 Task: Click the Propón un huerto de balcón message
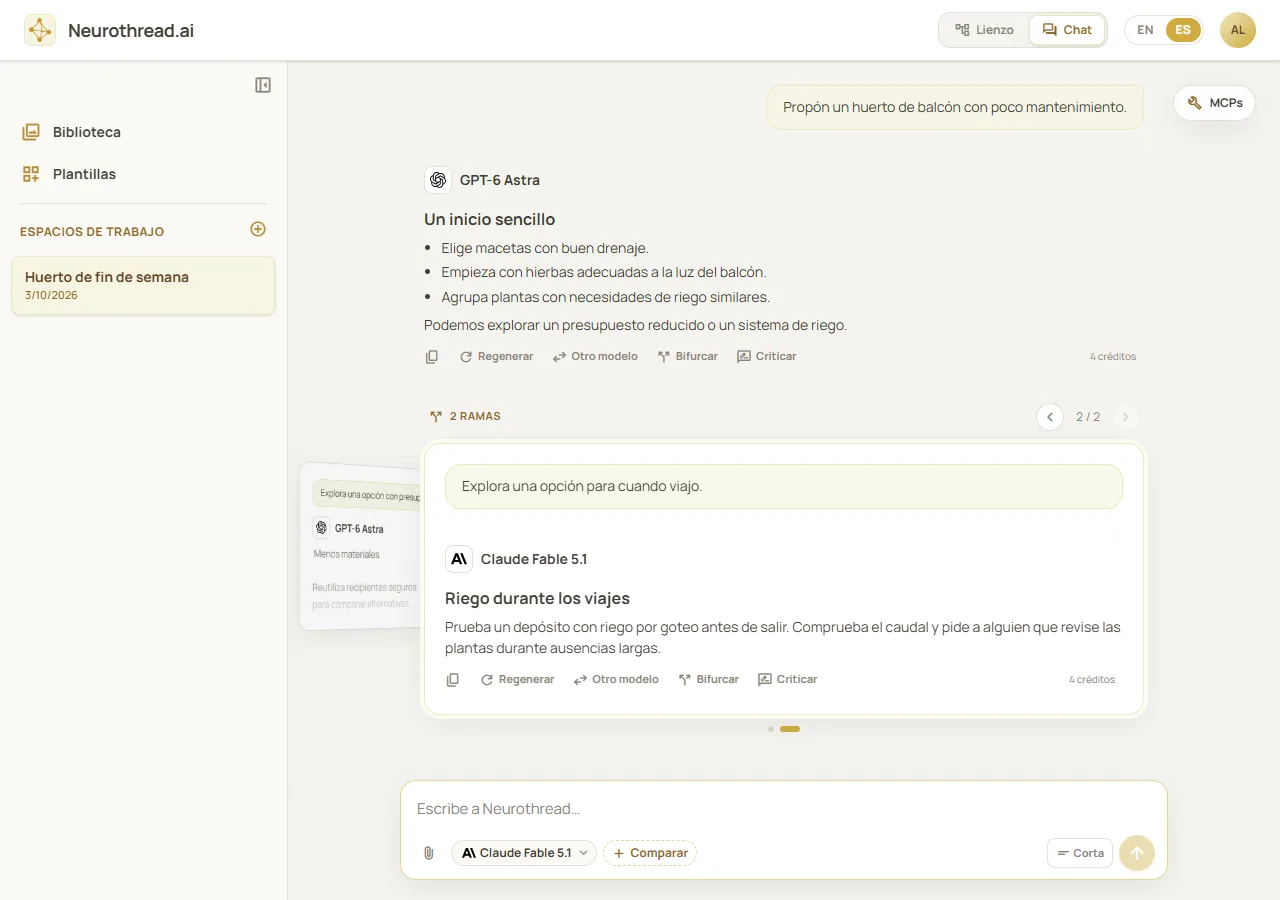point(955,107)
